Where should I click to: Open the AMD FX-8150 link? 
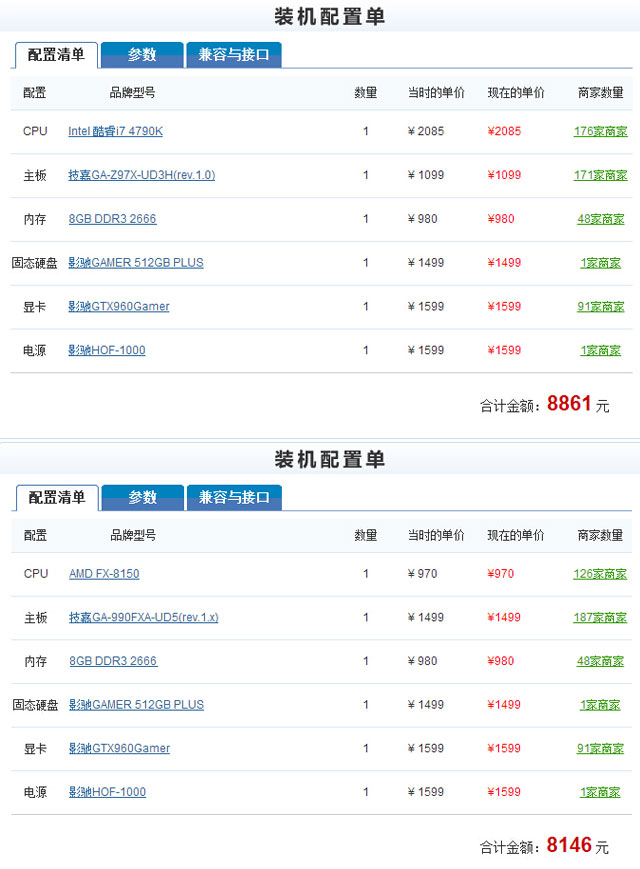click(104, 574)
